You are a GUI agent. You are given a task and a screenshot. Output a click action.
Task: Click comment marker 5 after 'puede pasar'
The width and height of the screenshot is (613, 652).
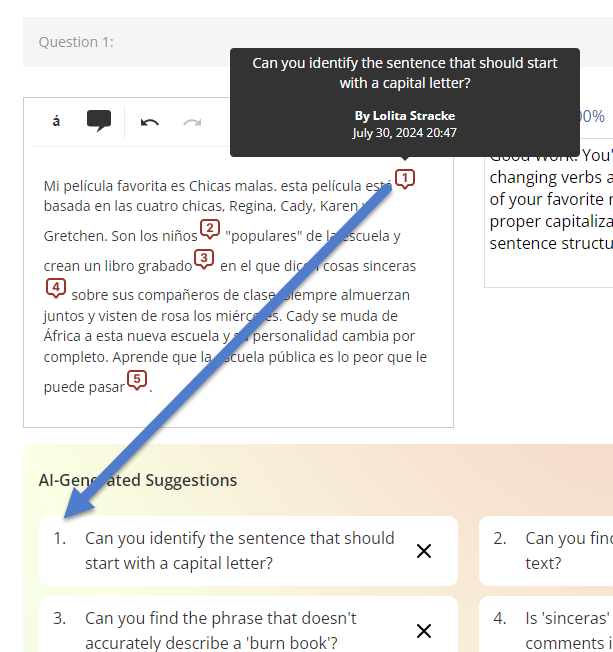coord(137,380)
